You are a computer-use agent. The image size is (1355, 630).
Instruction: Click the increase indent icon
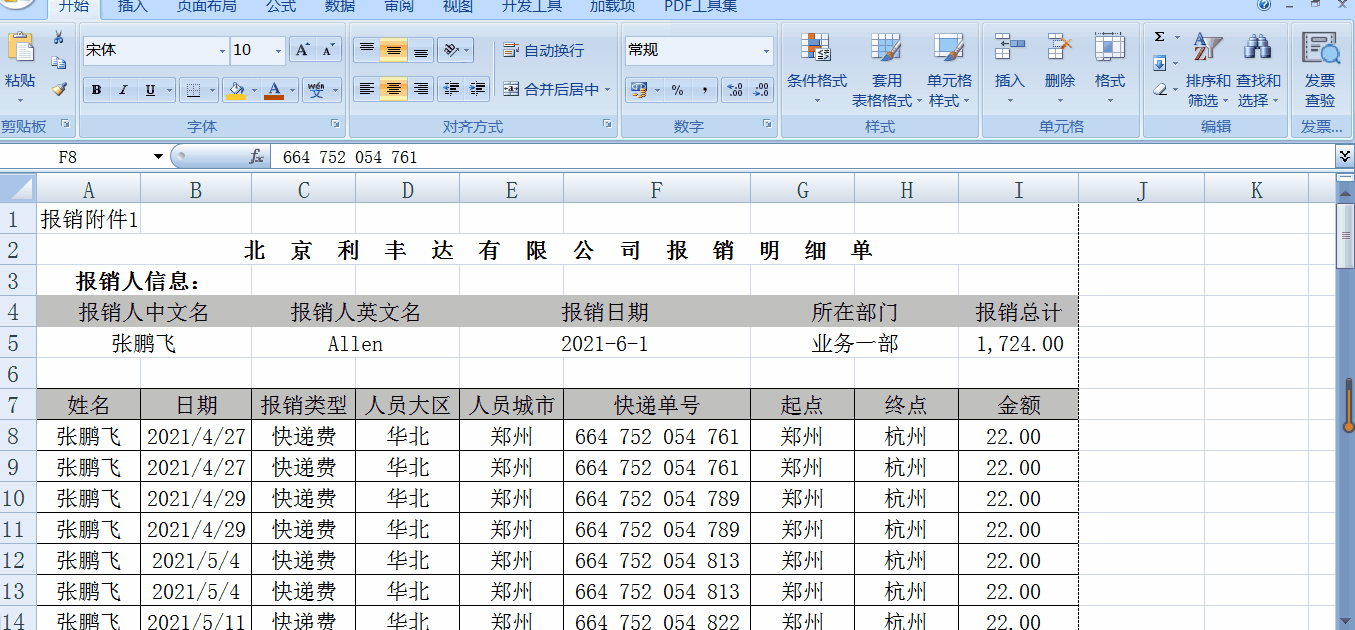[x=478, y=89]
